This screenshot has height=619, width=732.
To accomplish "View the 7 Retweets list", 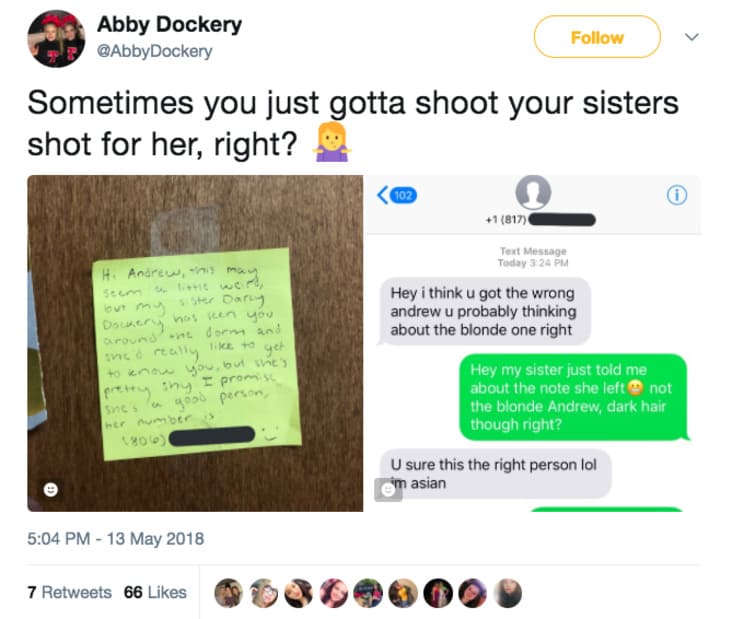I will pyautogui.click(x=70, y=592).
